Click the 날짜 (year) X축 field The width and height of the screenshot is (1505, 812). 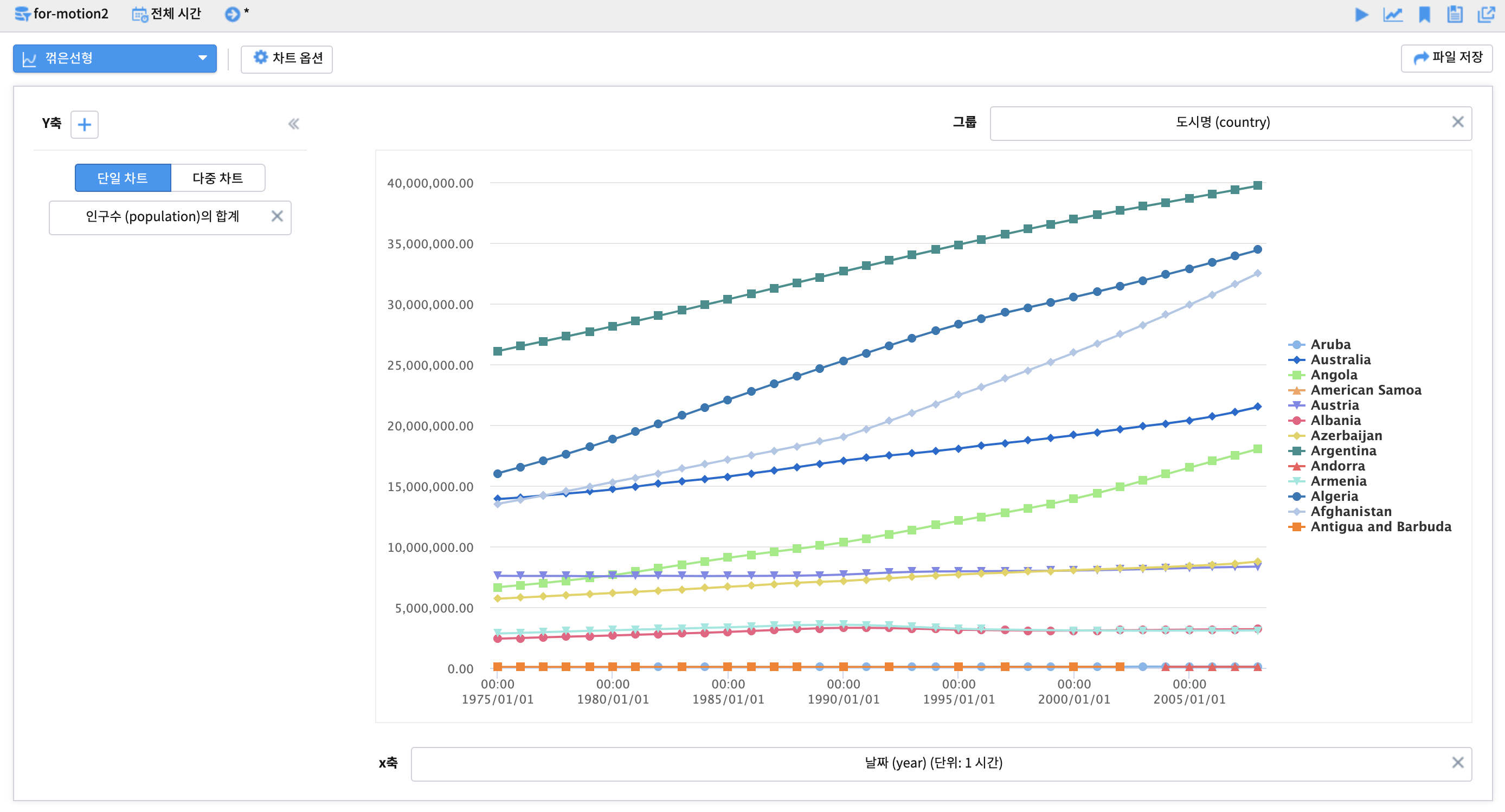pos(941,764)
